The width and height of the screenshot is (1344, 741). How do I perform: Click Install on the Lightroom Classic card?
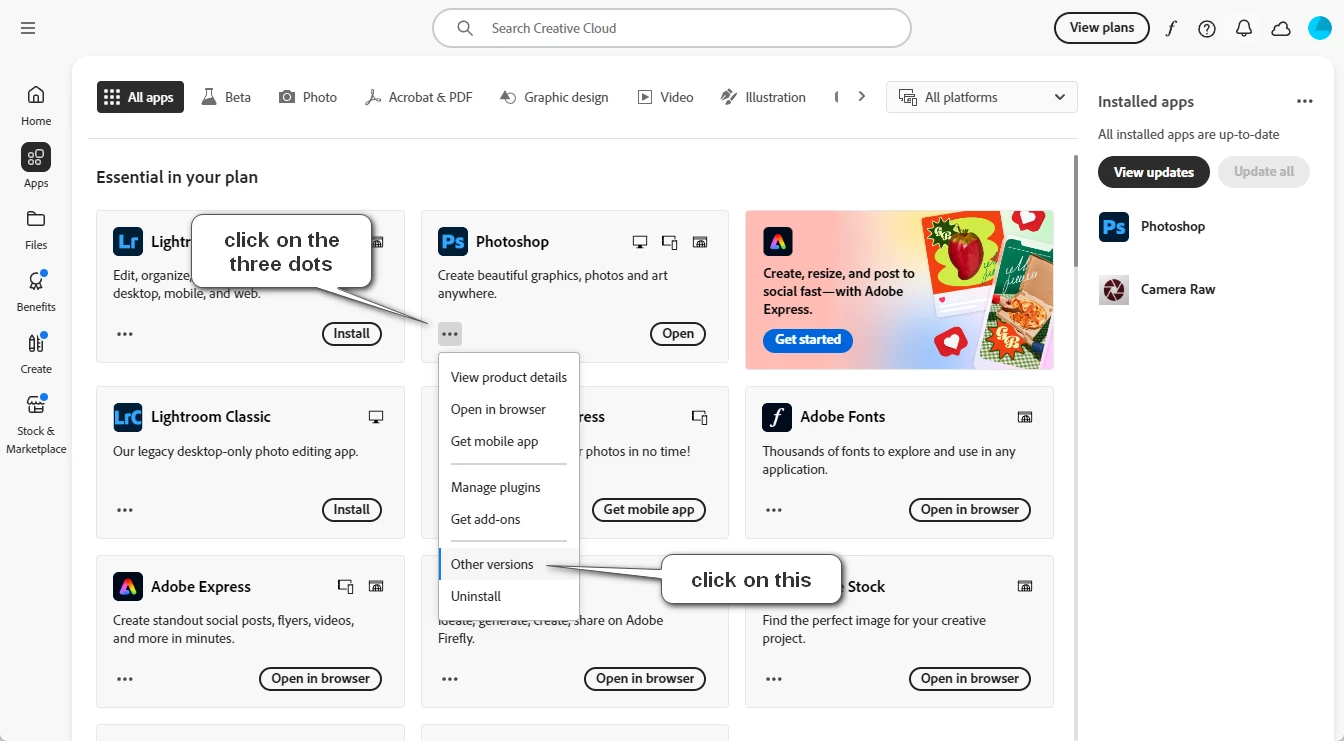(x=352, y=510)
